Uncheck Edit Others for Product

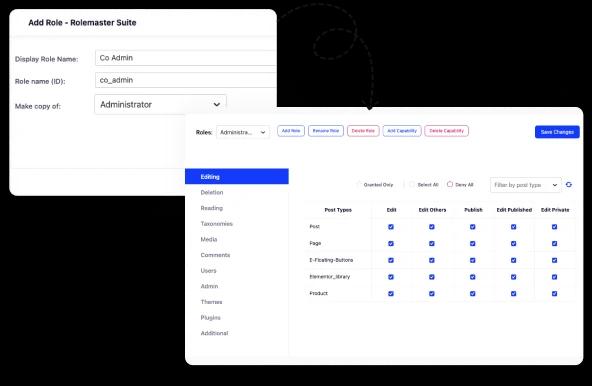tap(432, 293)
